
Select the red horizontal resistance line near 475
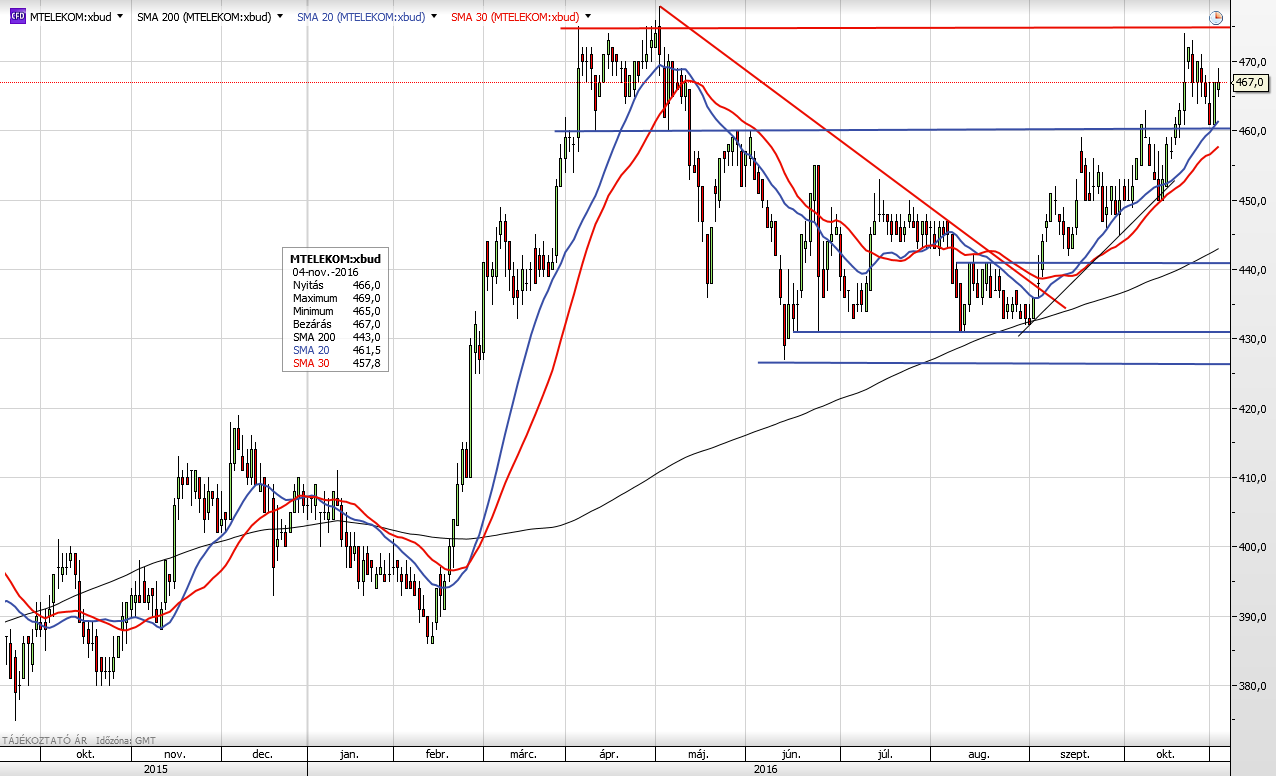click(895, 28)
